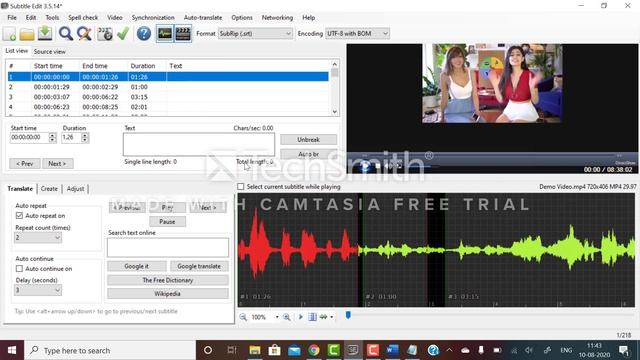The height and width of the screenshot is (360, 640).
Task: Toggle the waveform display toolbar icon
Action: (165, 33)
